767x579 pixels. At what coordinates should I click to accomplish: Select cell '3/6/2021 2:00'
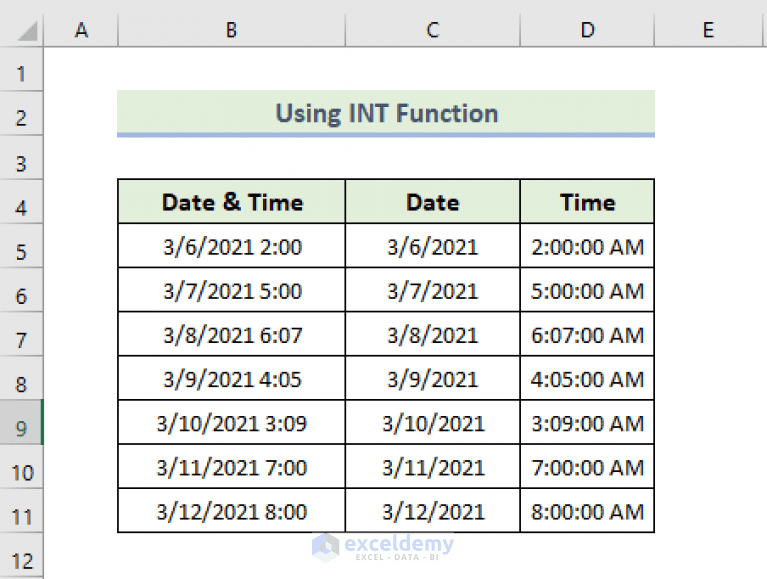[x=232, y=246]
